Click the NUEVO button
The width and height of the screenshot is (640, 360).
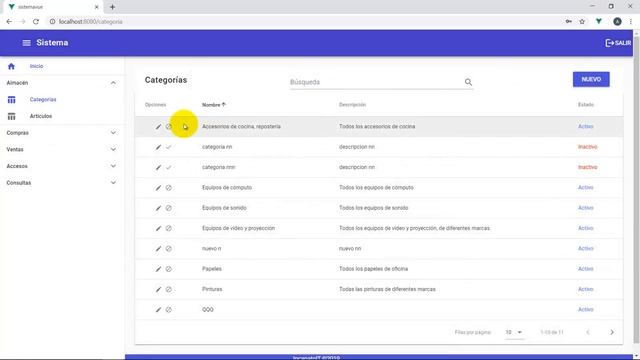pos(591,80)
